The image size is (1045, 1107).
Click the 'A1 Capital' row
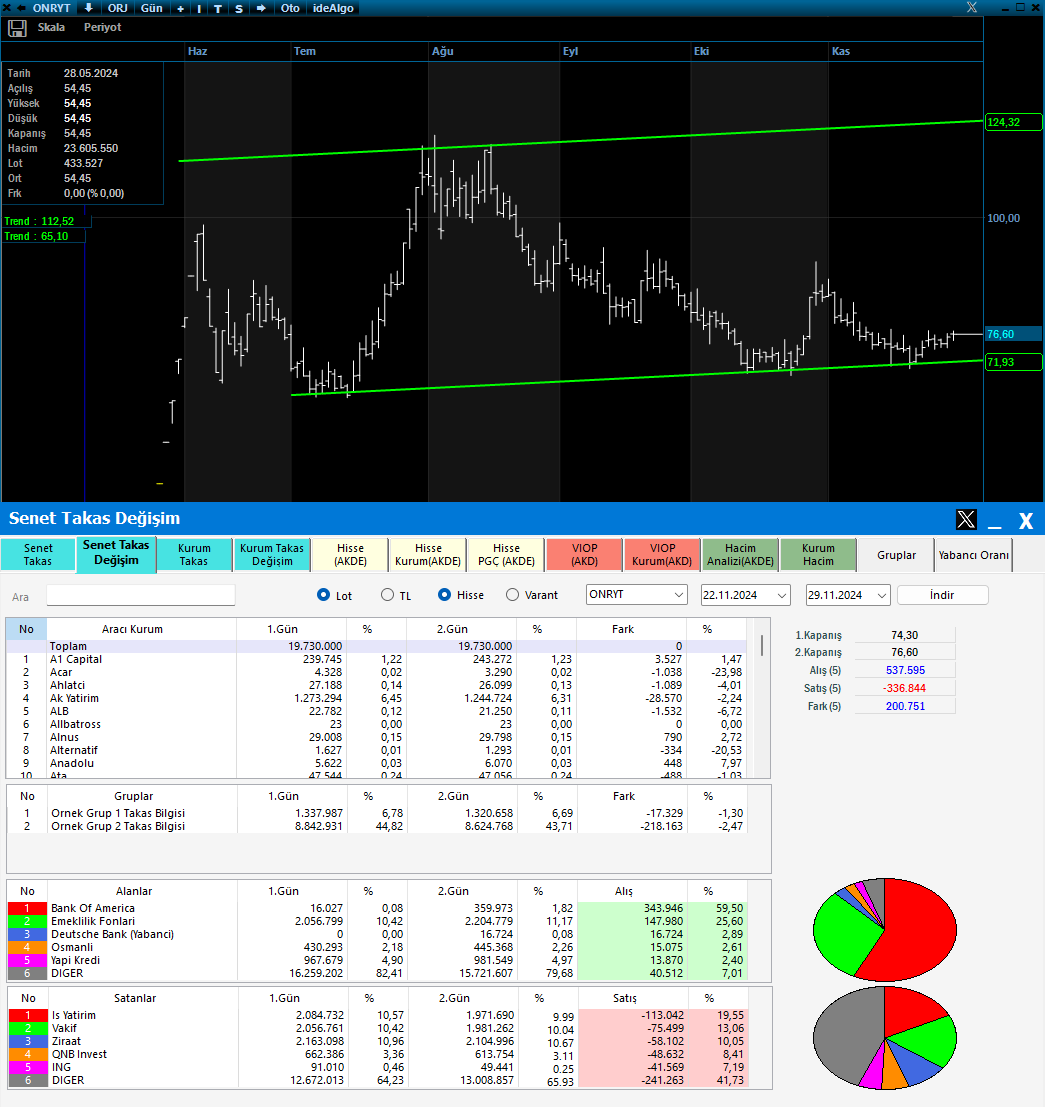(376, 659)
